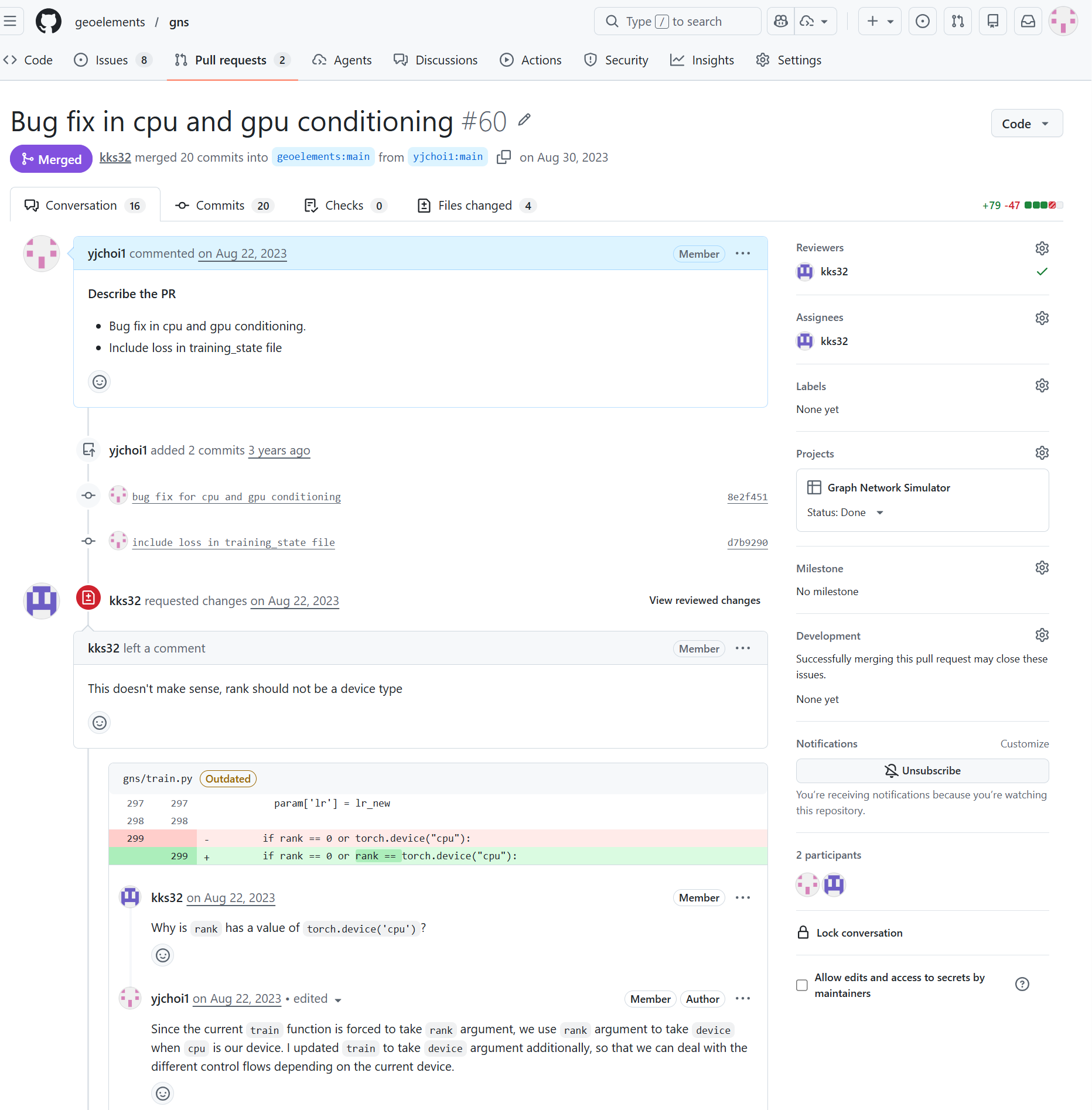
Task: Open the Copilot icon in header
Action: pos(780,22)
